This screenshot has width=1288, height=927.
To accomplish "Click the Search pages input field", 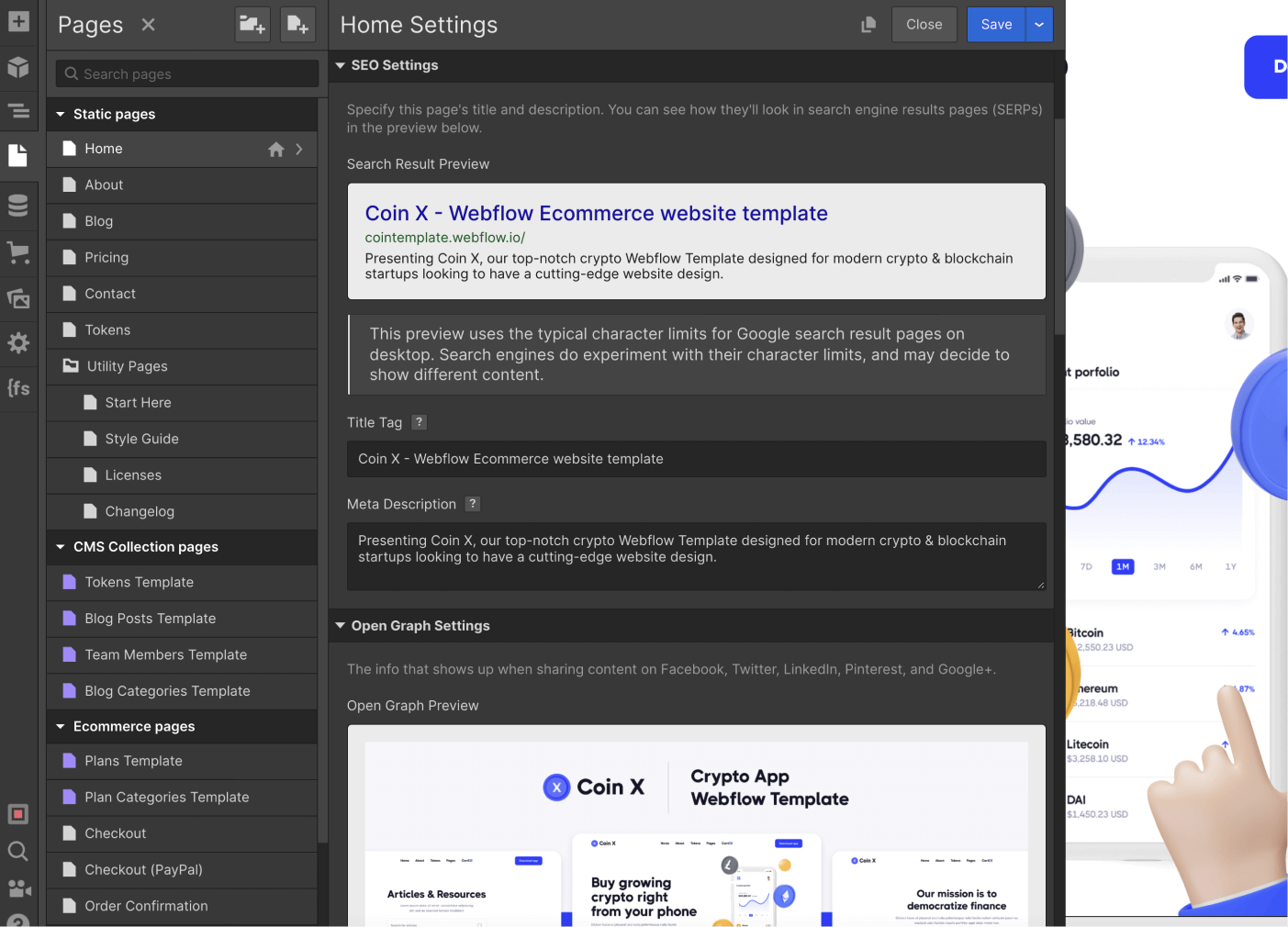I will click(x=187, y=74).
